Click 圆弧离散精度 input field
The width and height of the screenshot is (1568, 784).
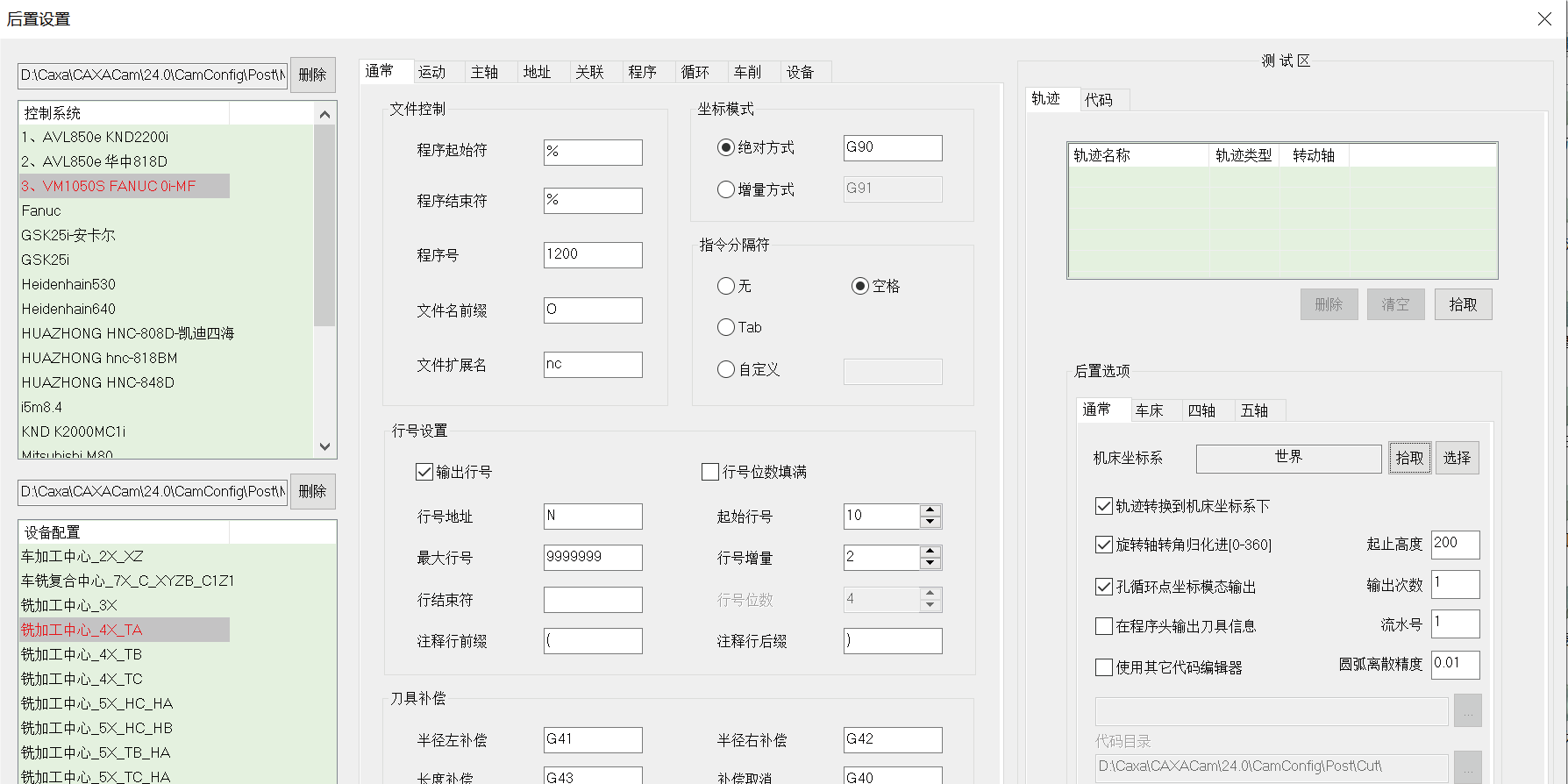click(x=1456, y=665)
